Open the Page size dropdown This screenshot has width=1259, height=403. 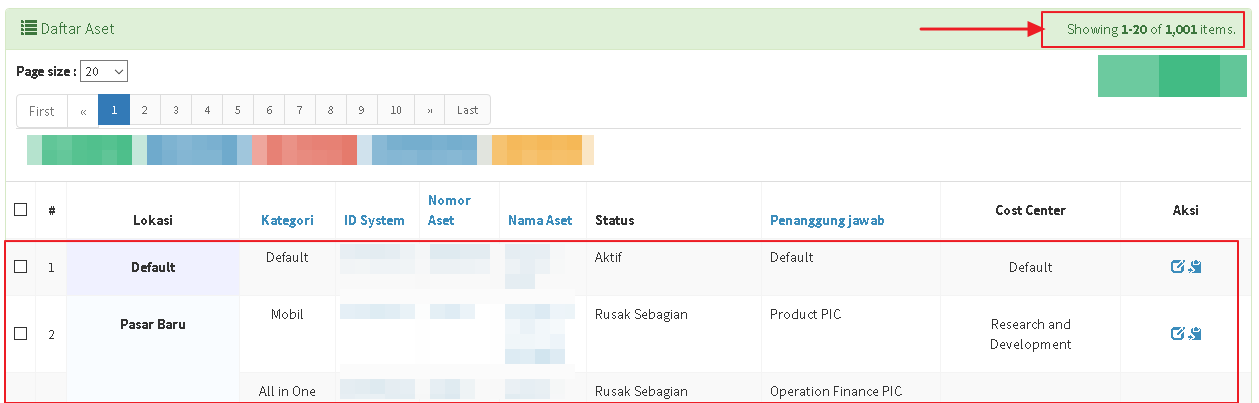coord(104,72)
